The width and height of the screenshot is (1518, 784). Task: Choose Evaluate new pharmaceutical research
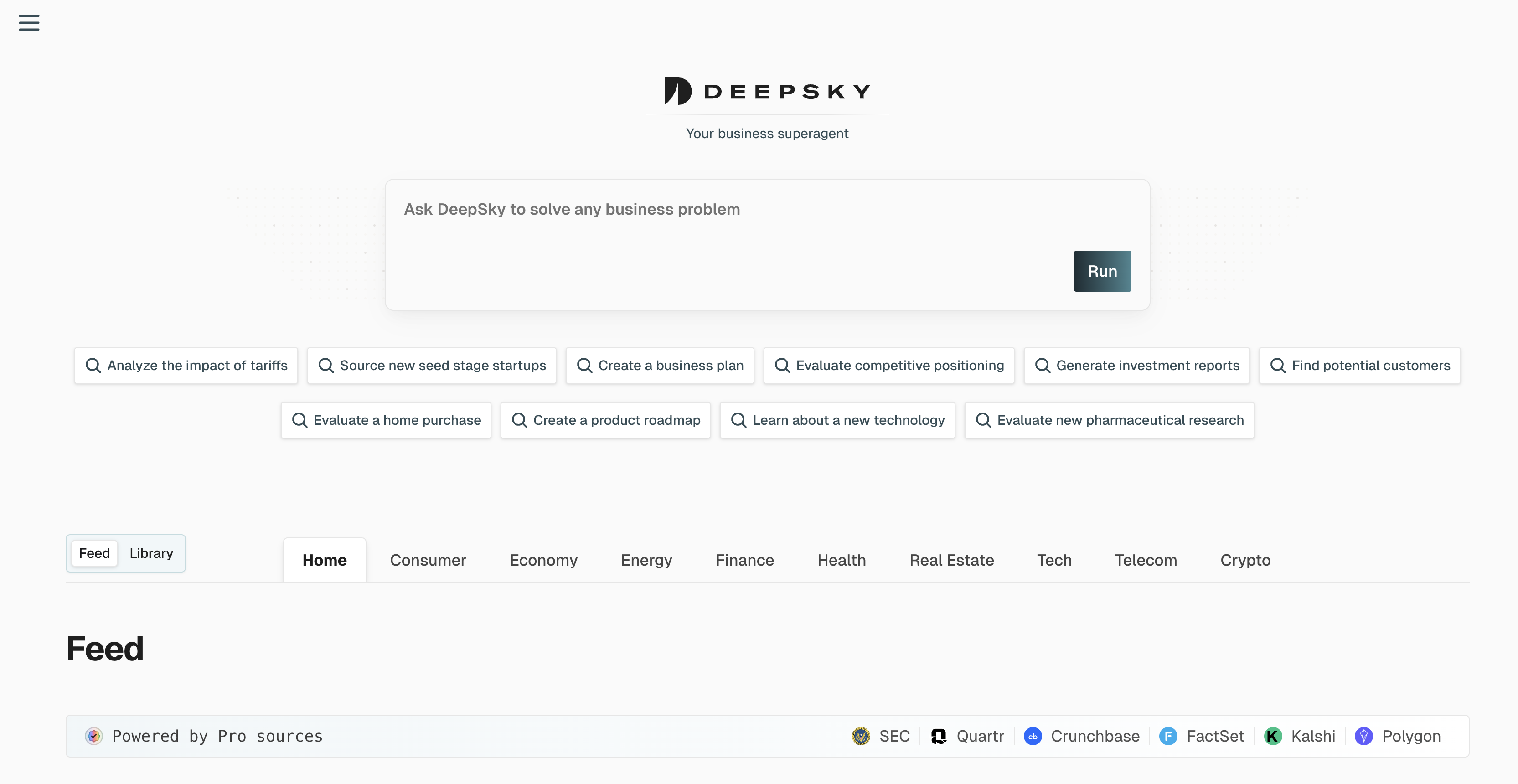tap(1110, 421)
